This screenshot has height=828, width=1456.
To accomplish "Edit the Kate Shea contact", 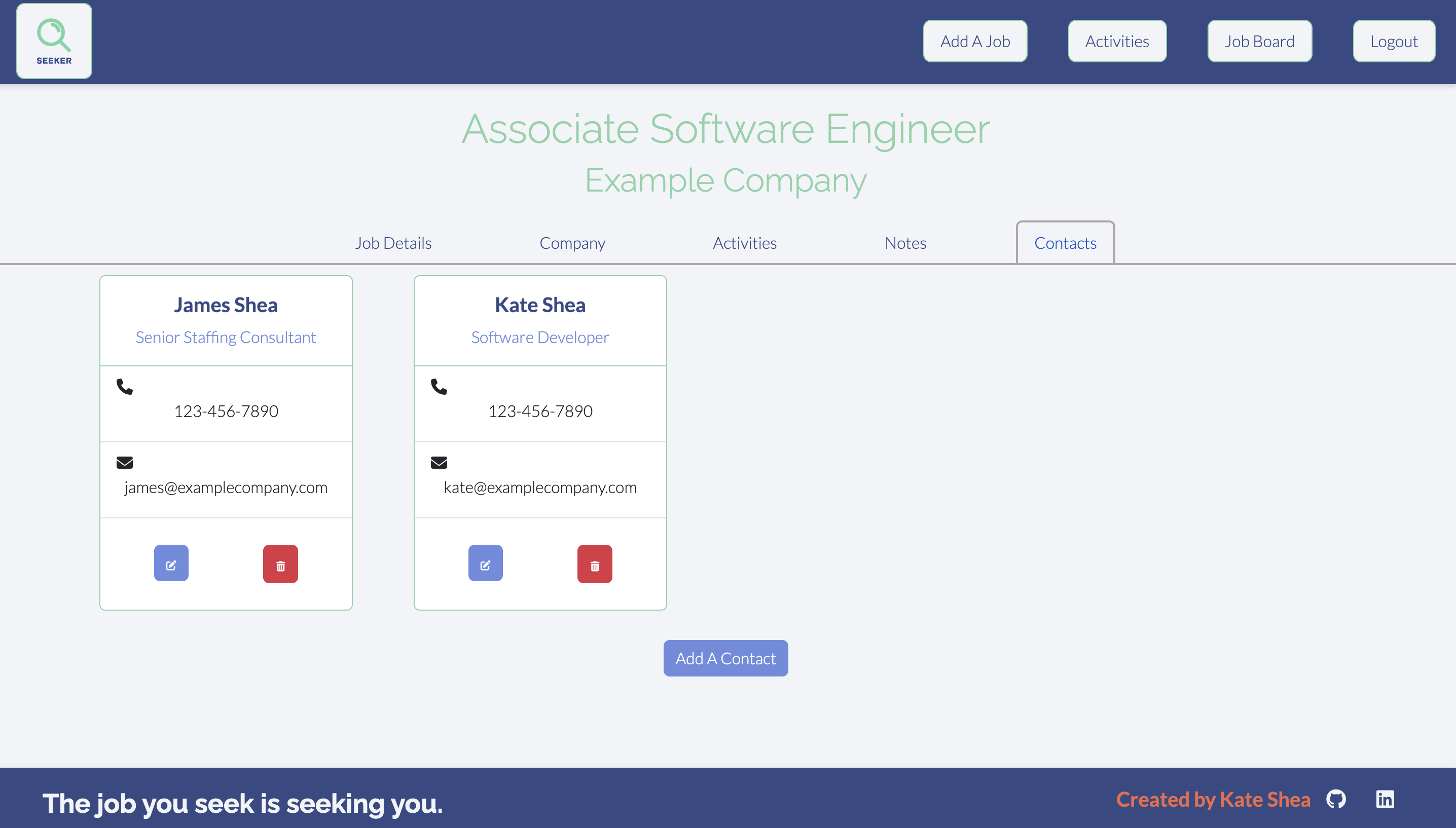I will [x=486, y=563].
